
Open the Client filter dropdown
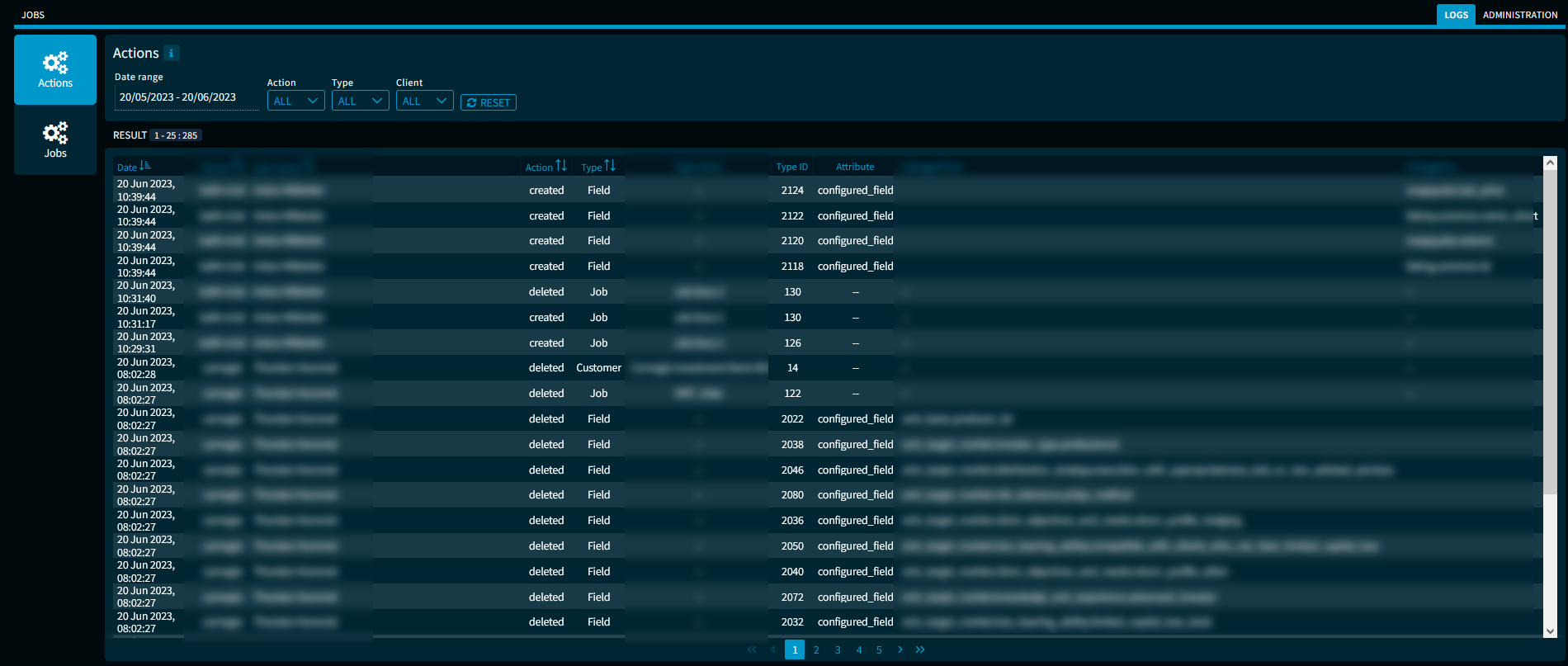424,101
